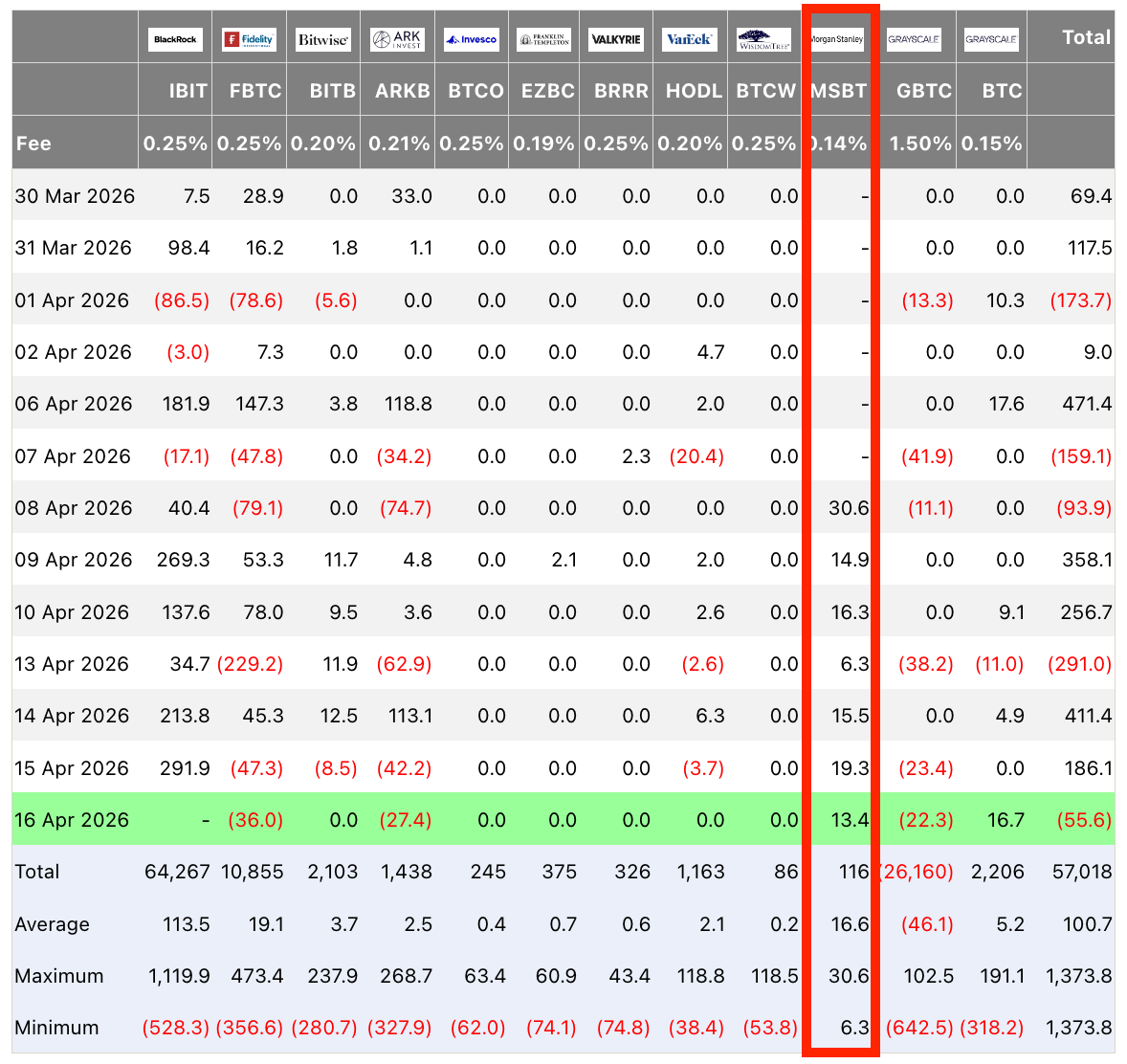The image size is (1127, 1064).
Task: Click the 16.6 MSBT average value
Action: click(851, 923)
